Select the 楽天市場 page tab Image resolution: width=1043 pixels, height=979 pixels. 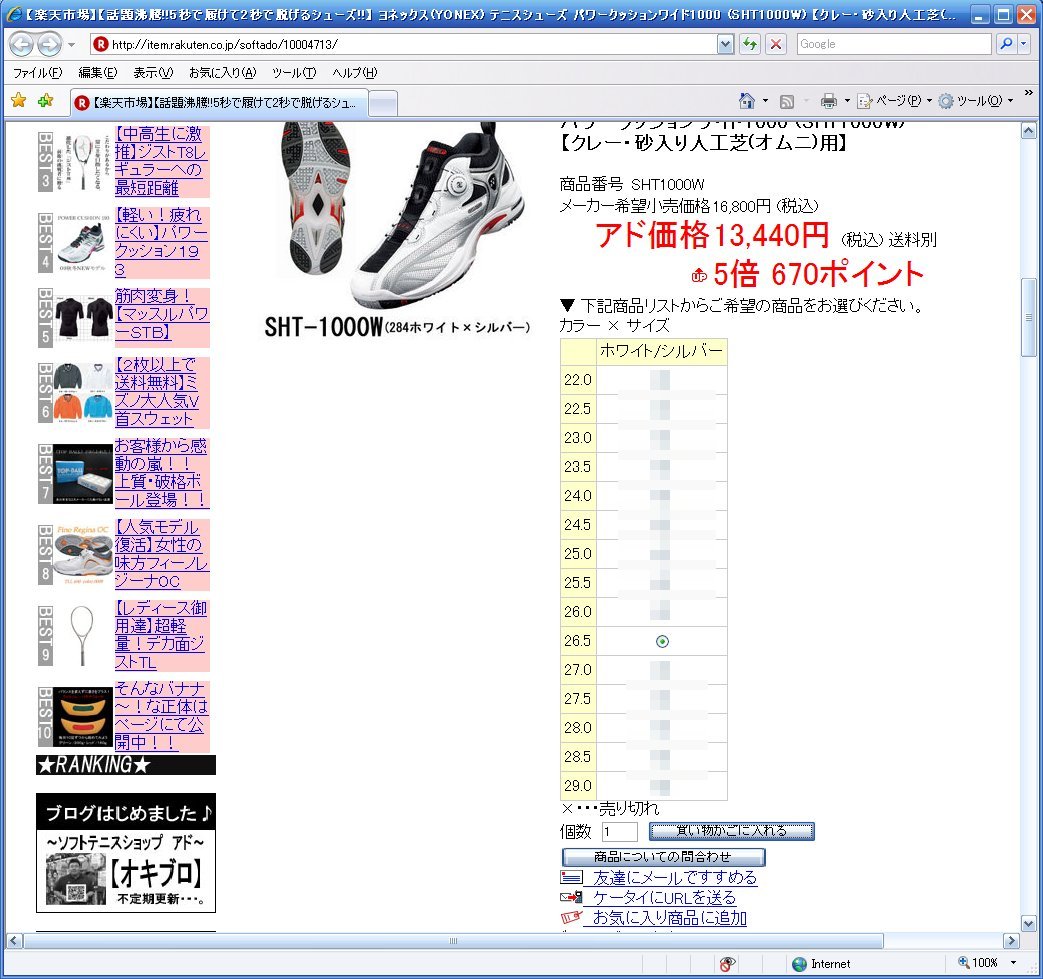pos(218,102)
